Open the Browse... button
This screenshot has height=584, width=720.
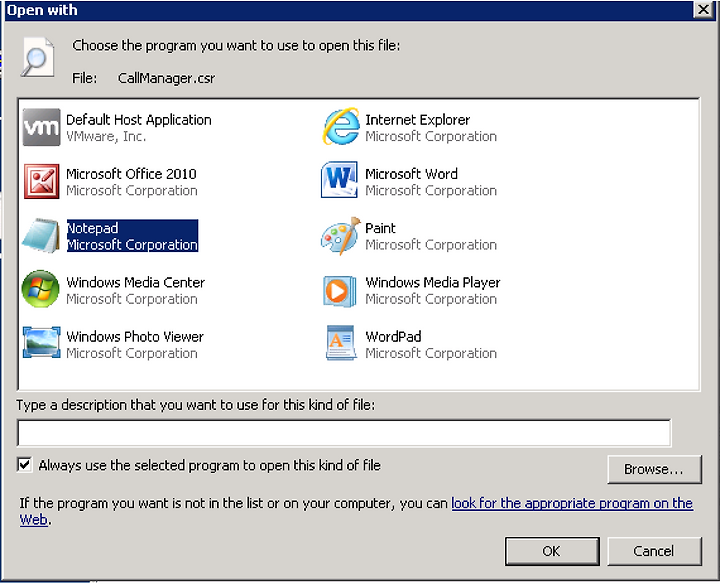[654, 469]
